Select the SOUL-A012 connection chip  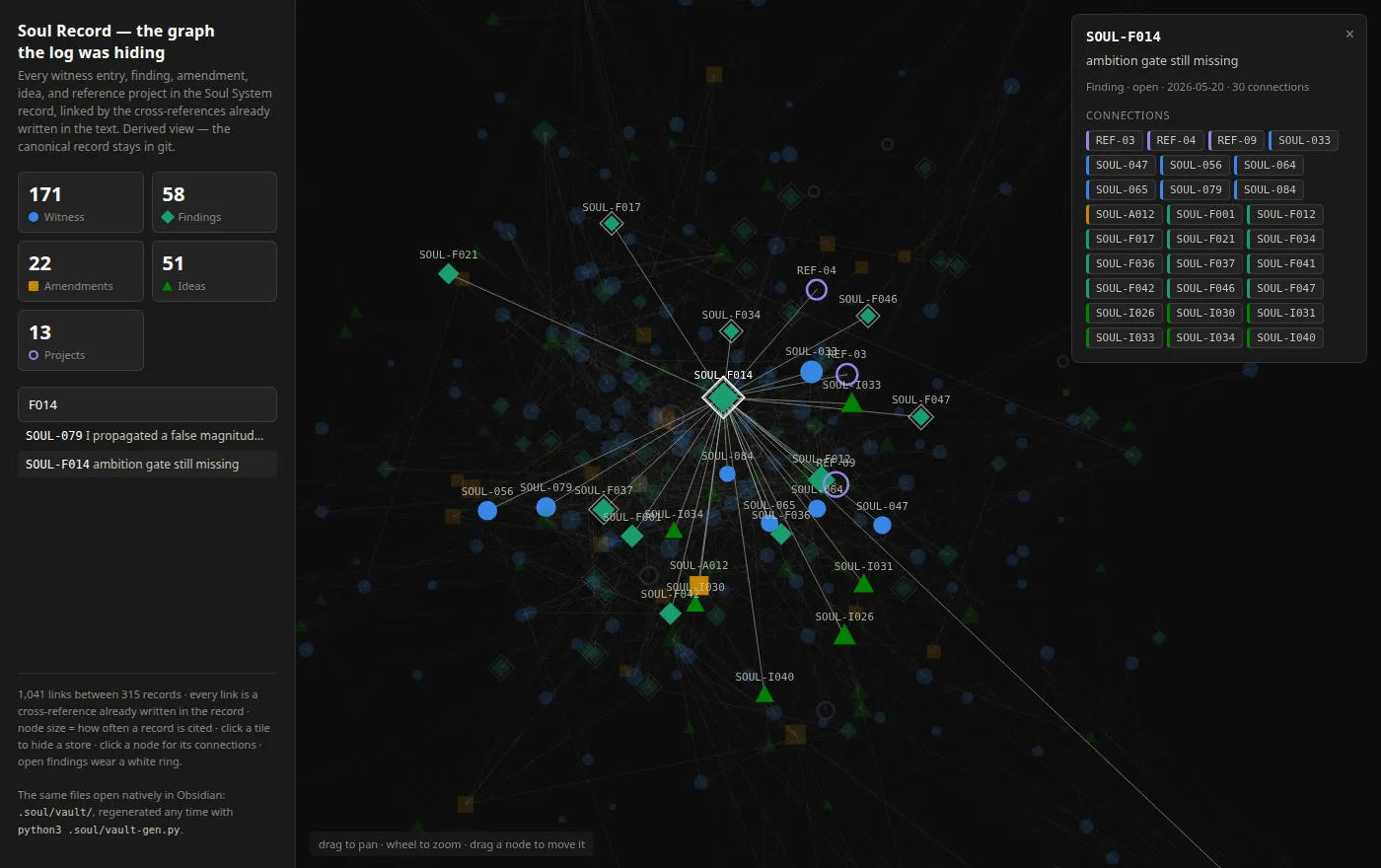1124,214
